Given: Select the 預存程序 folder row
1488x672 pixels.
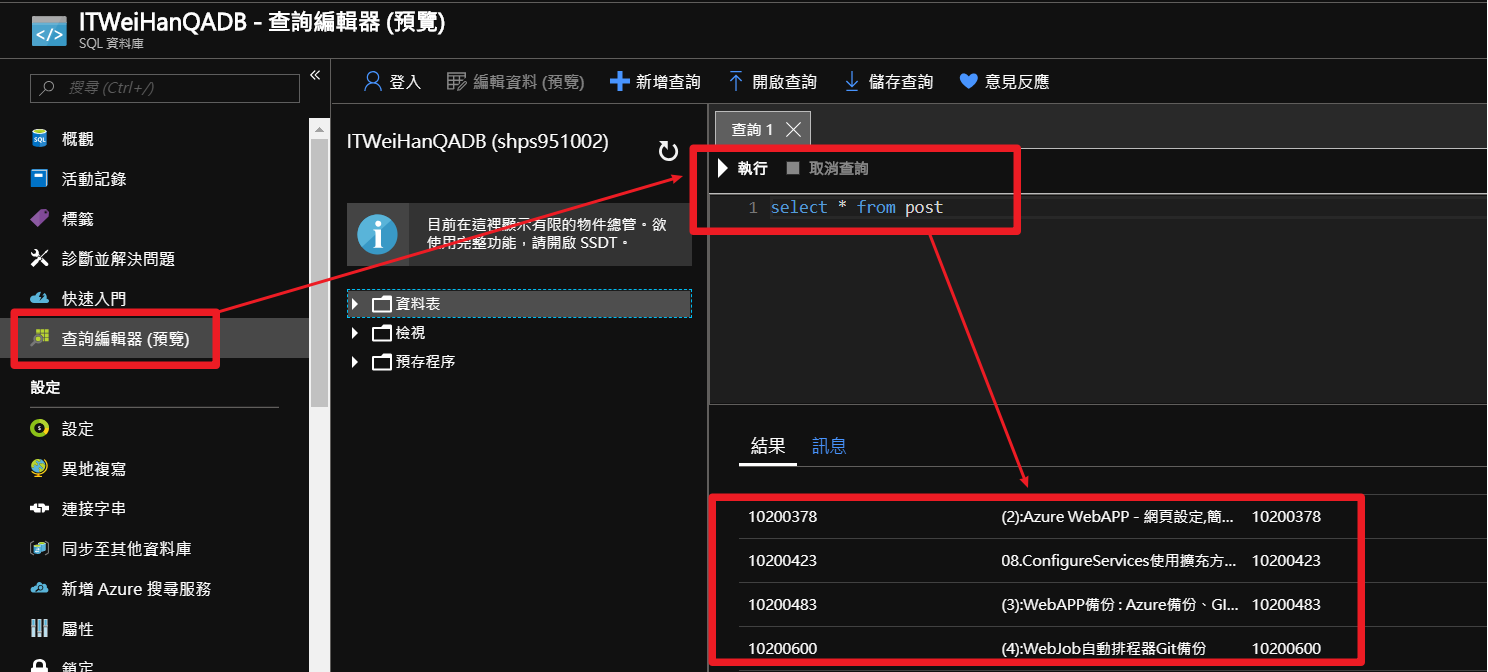Looking at the screenshot, I should pos(519,362).
